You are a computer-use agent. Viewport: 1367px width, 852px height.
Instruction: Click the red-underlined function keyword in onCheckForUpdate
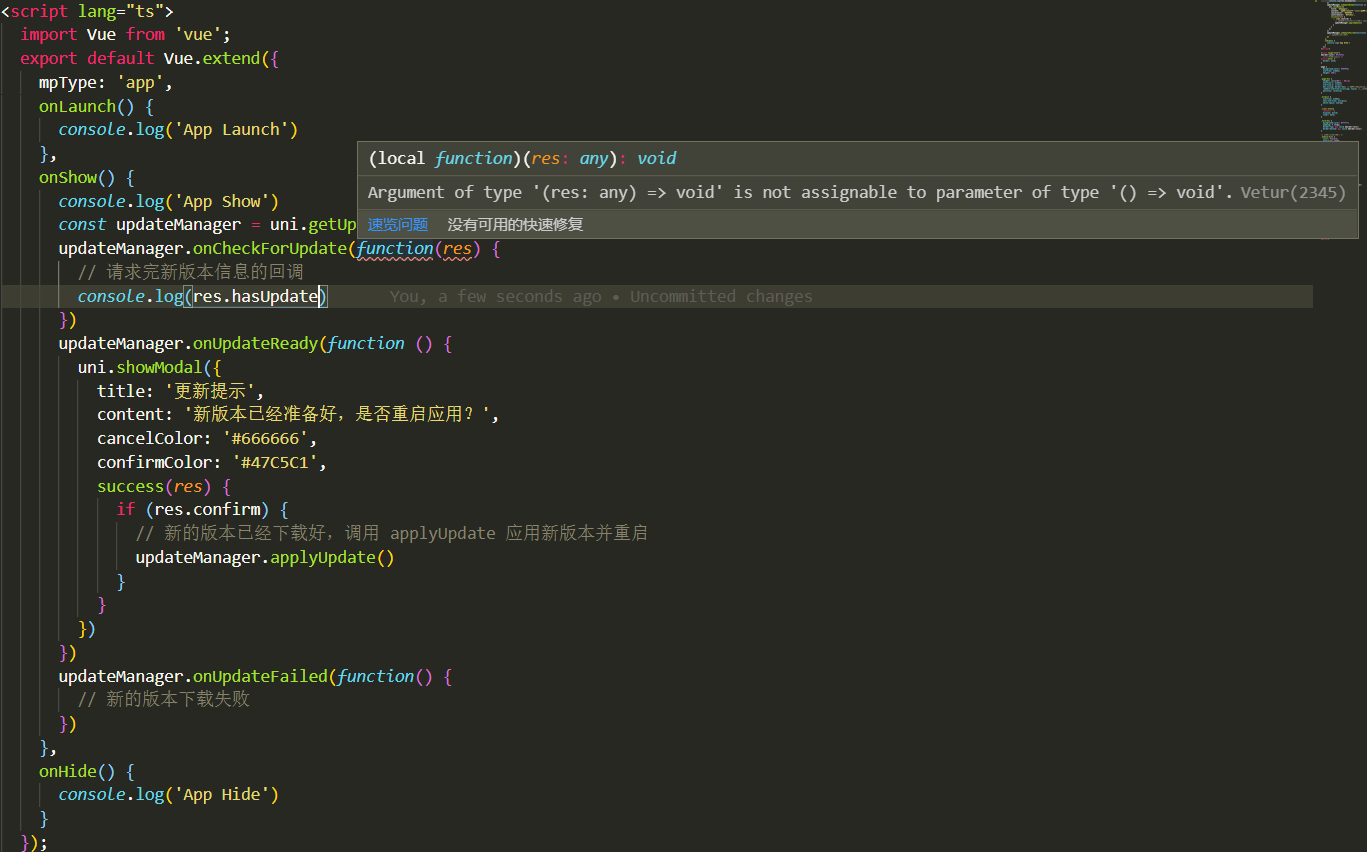pos(395,249)
